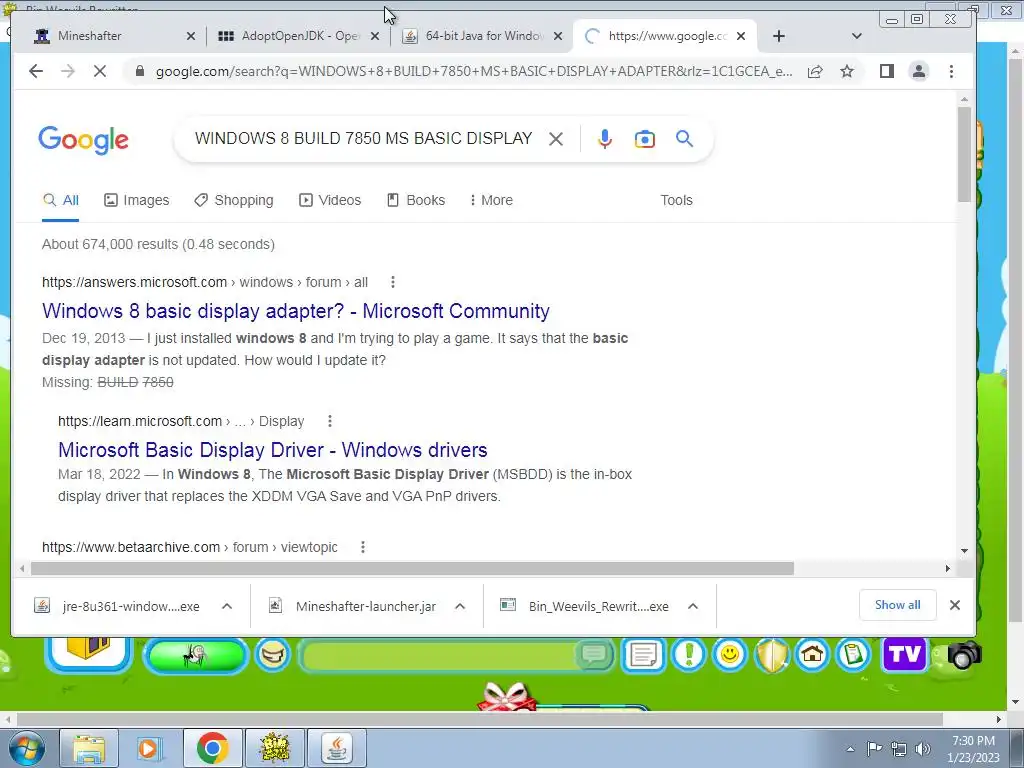The width and height of the screenshot is (1024, 768).
Task: Click the volume speaker tray icon
Action: point(922,749)
